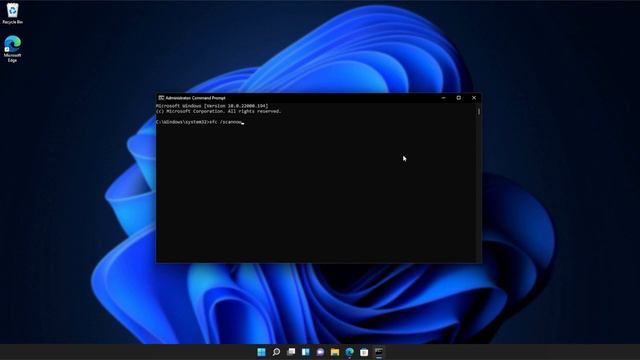Open Task View on the taskbar
Image resolution: width=640 pixels, height=360 pixels.
click(291, 352)
